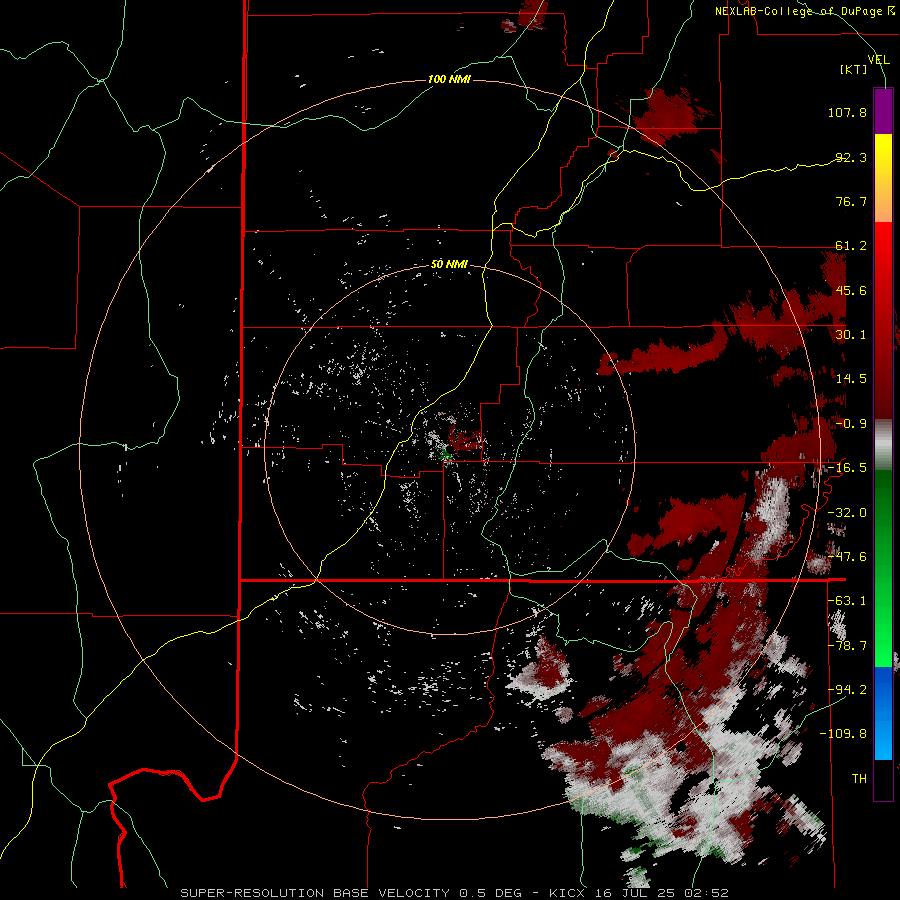Viewport: 900px width, 900px height.
Task: Click the 76.7 velocity scale value
Action: [x=851, y=201]
